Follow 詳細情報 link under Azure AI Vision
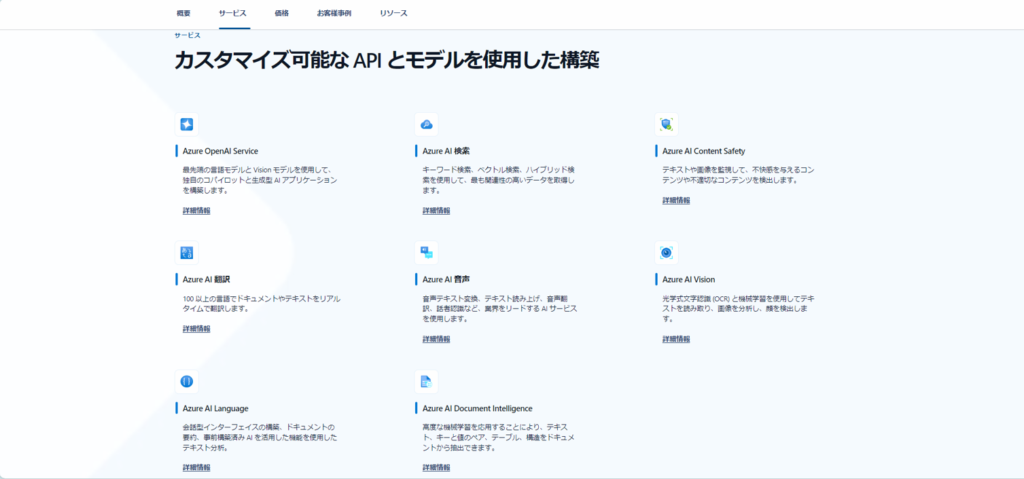 (676, 339)
